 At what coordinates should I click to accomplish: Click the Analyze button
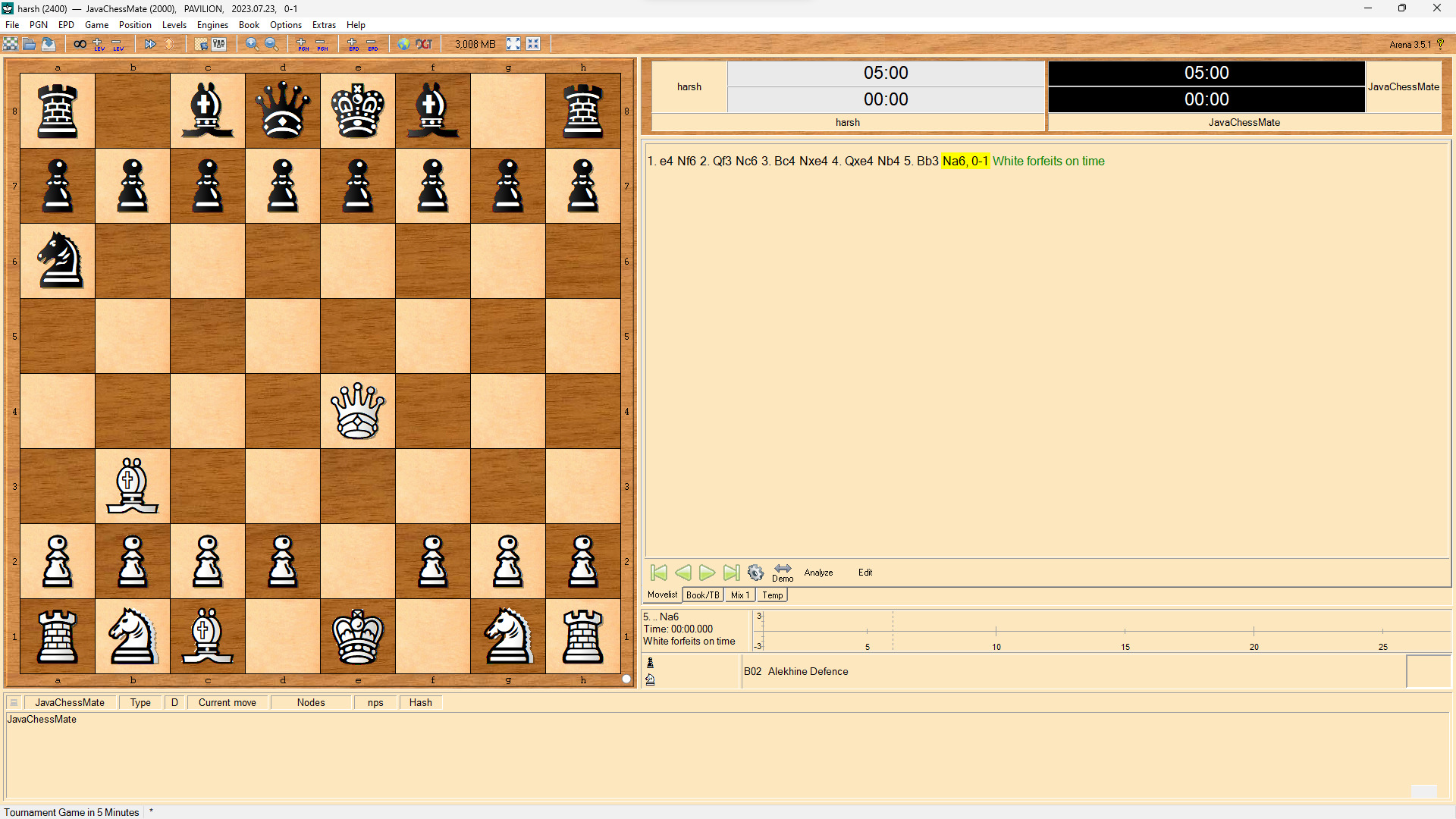pos(818,573)
